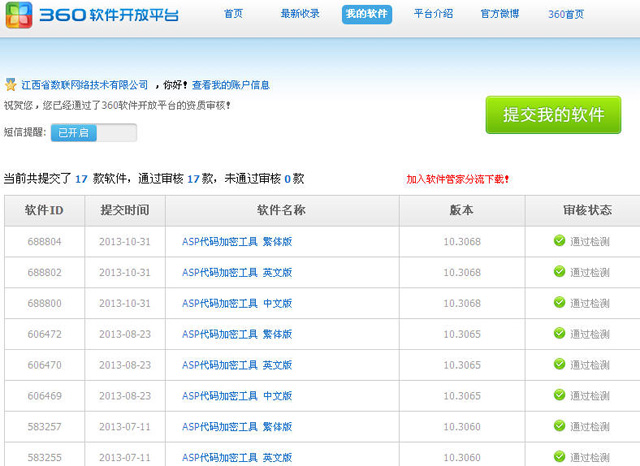640x466 pixels.
Task: Click date 2013-08-23 in row 606472
Action: 125,334
